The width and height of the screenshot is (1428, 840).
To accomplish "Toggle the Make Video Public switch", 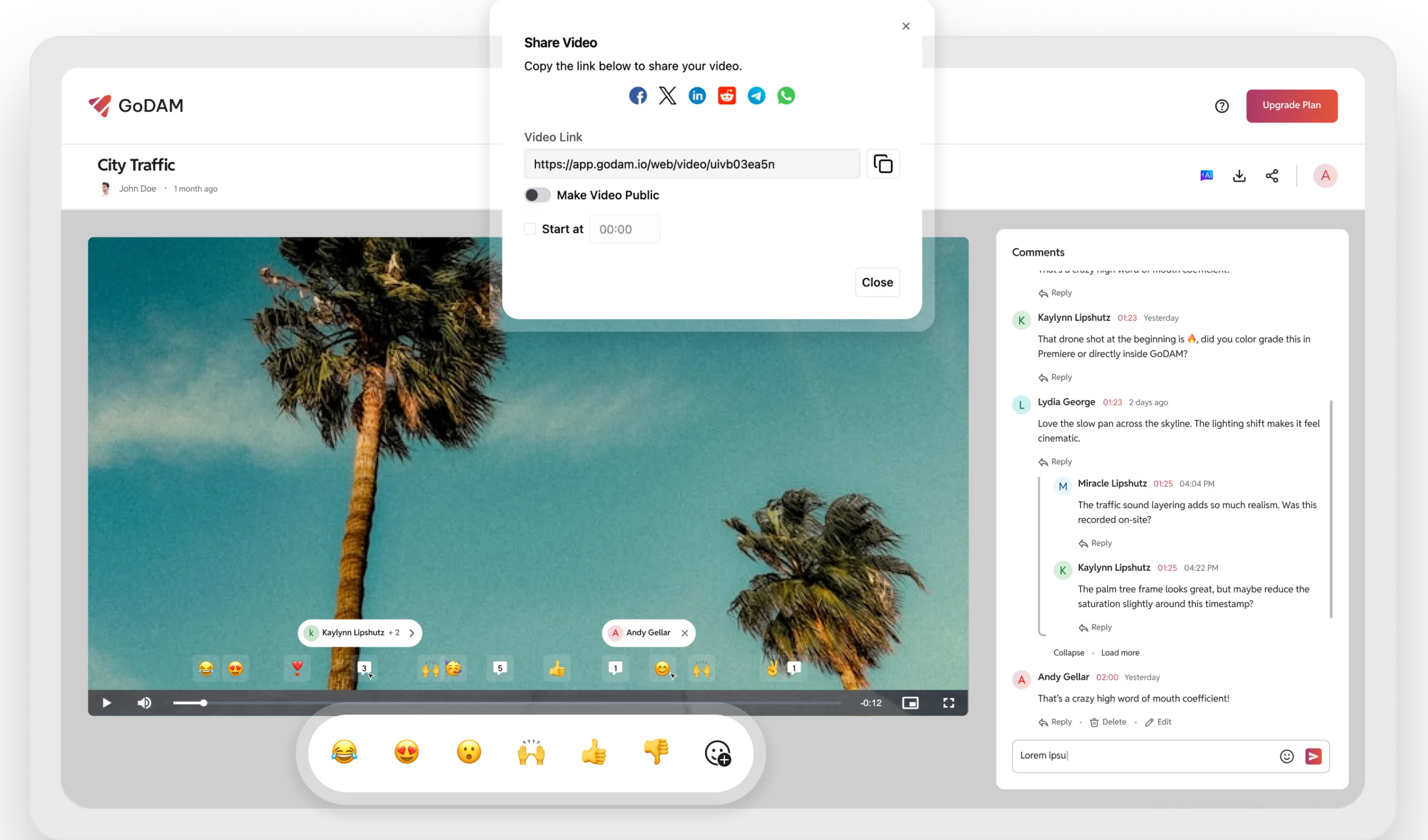I will click(x=537, y=195).
